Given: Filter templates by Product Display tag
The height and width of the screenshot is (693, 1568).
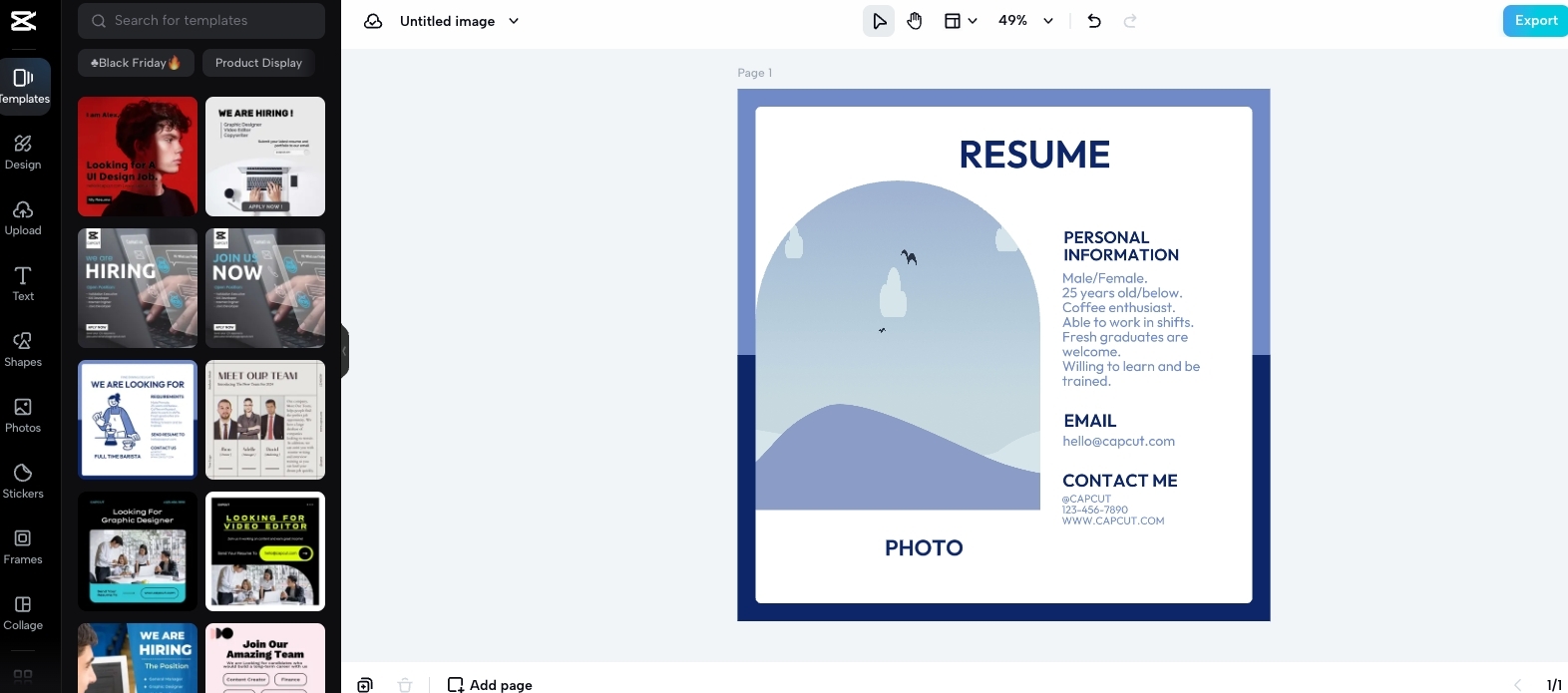Looking at the screenshot, I should point(258,63).
